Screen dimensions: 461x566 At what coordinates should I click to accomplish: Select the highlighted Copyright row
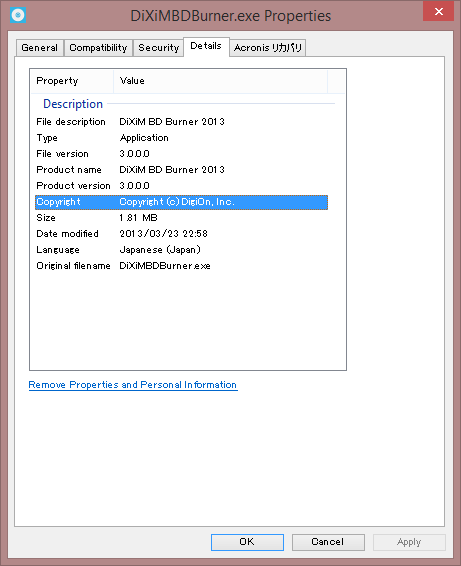point(181,202)
